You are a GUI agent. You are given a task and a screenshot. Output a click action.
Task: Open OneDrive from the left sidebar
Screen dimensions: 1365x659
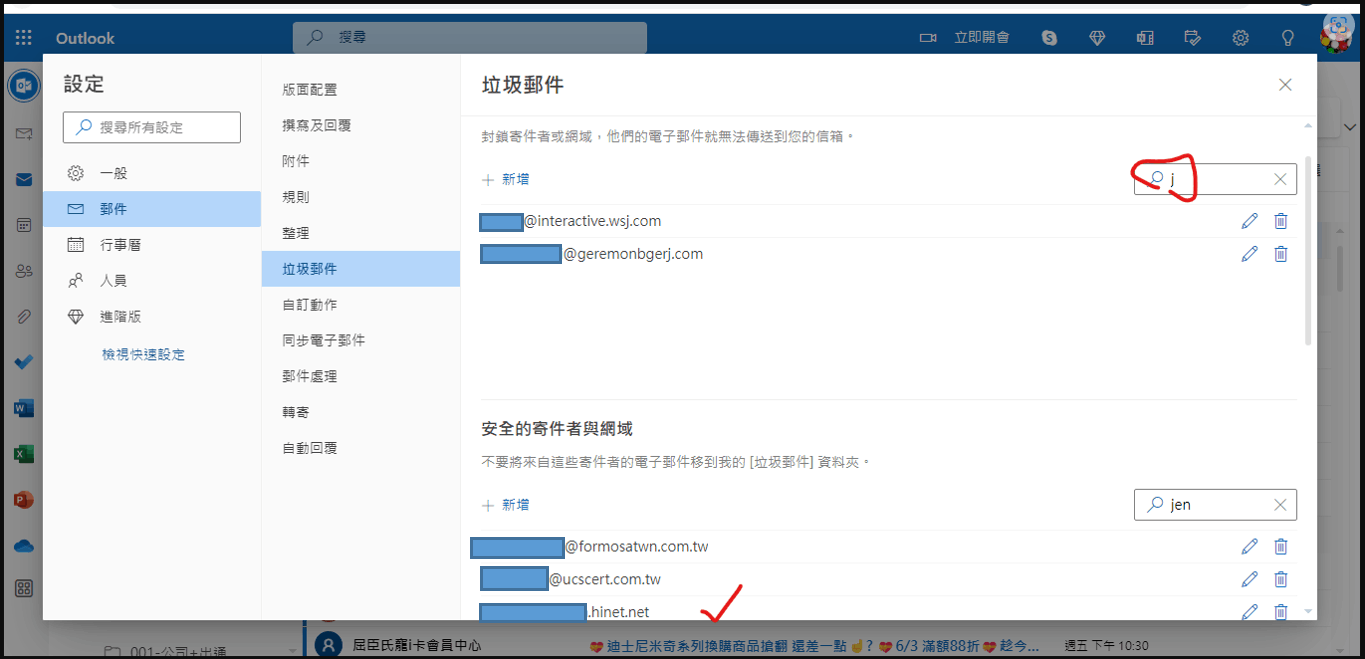coord(22,545)
